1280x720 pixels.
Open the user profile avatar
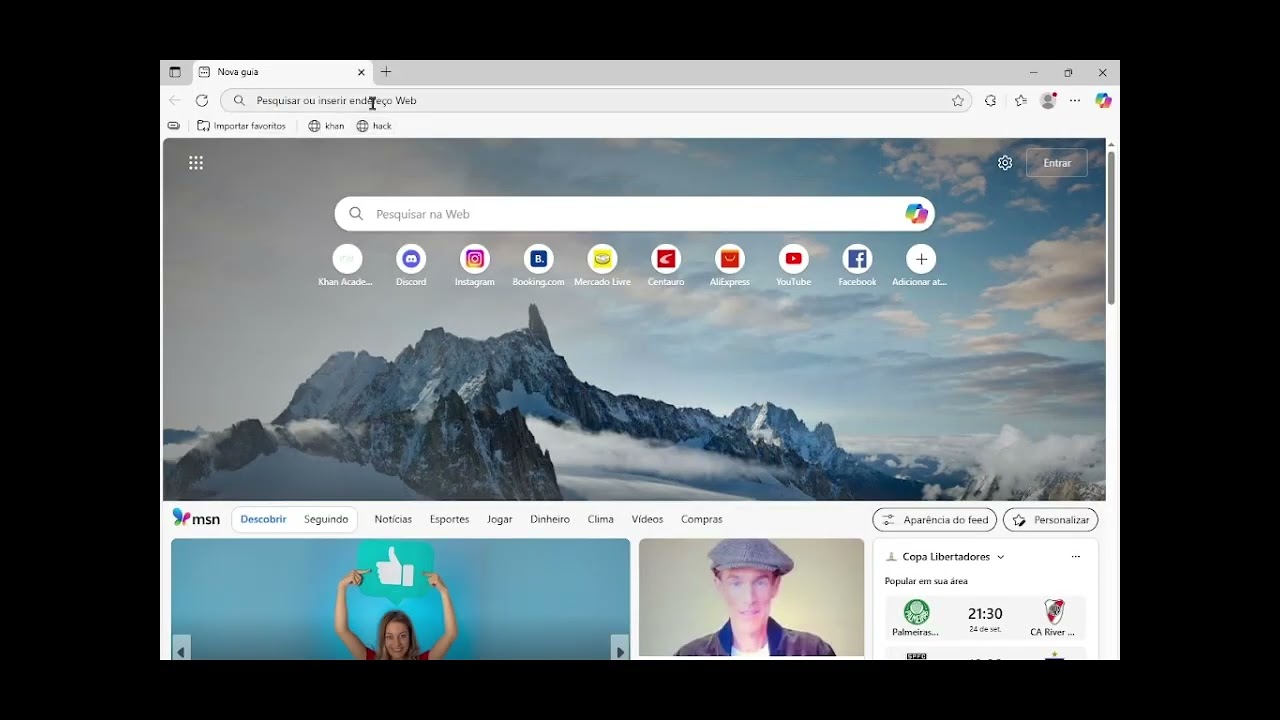pyautogui.click(x=1048, y=101)
